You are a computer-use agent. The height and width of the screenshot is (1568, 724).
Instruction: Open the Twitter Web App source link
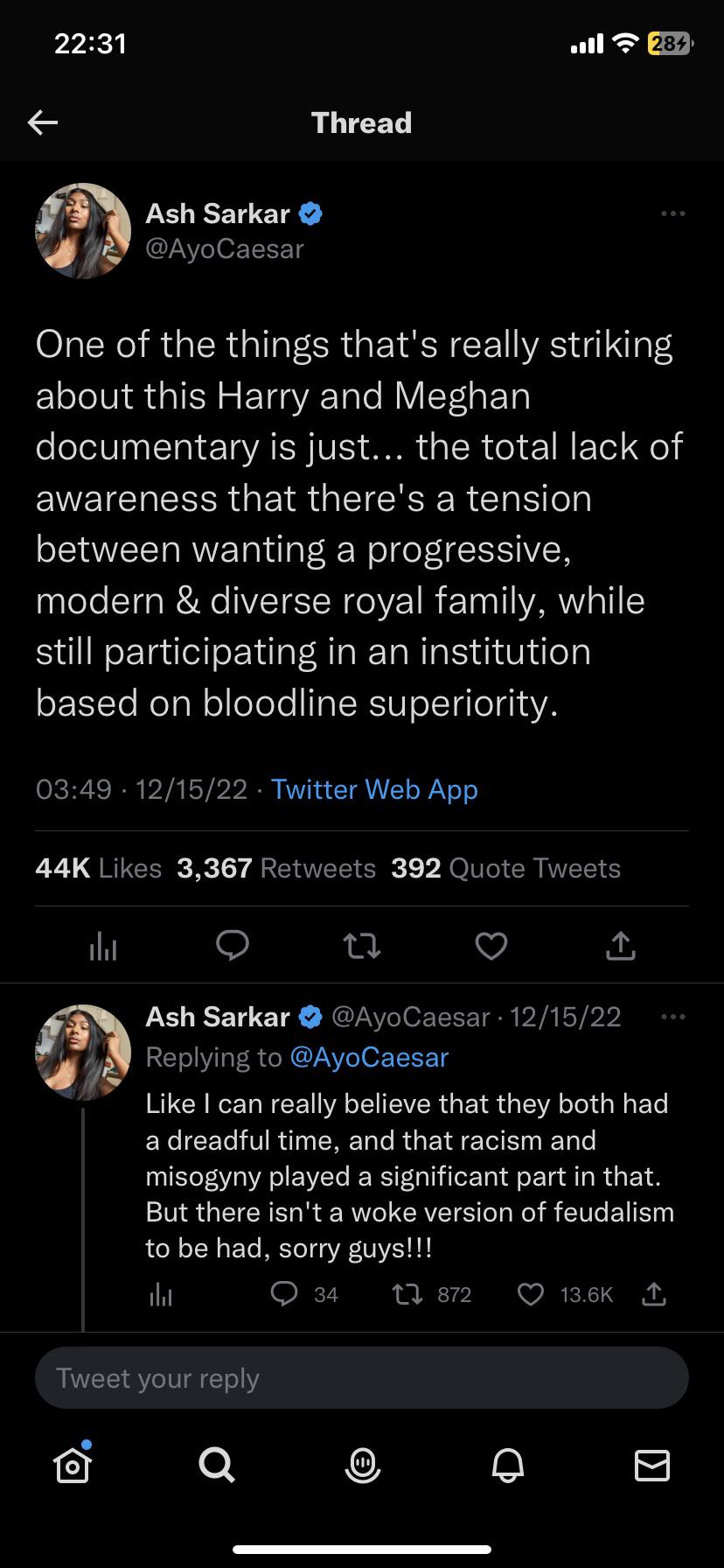tap(374, 789)
